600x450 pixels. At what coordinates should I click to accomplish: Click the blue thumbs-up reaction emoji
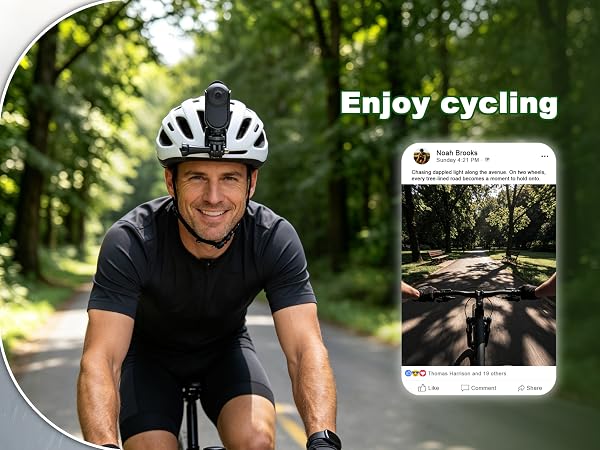(x=408, y=373)
